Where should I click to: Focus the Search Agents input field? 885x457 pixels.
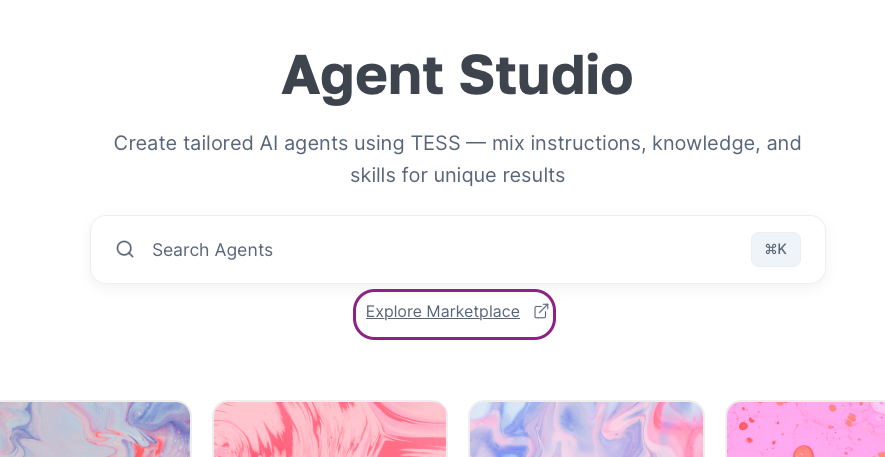point(458,249)
